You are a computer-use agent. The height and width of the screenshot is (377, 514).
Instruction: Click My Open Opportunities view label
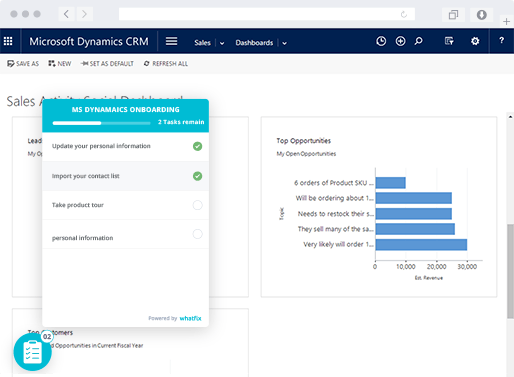pos(306,154)
